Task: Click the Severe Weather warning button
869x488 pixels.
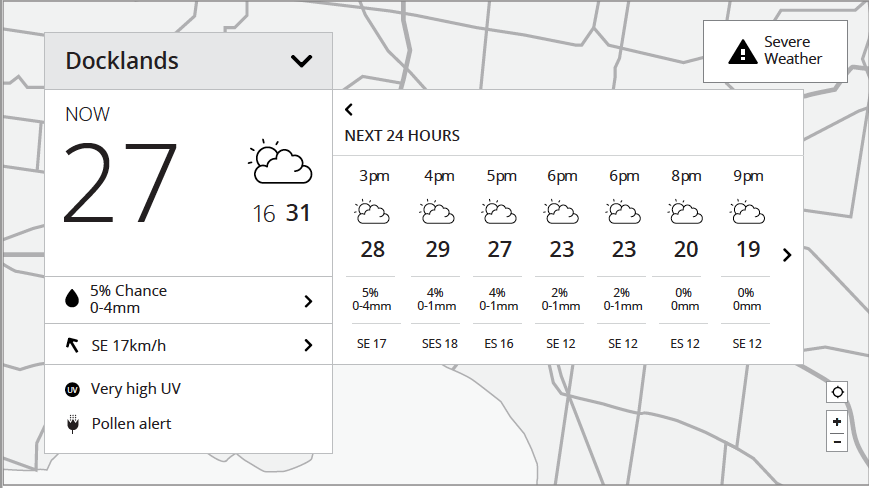Action: [x=775, y=52]
